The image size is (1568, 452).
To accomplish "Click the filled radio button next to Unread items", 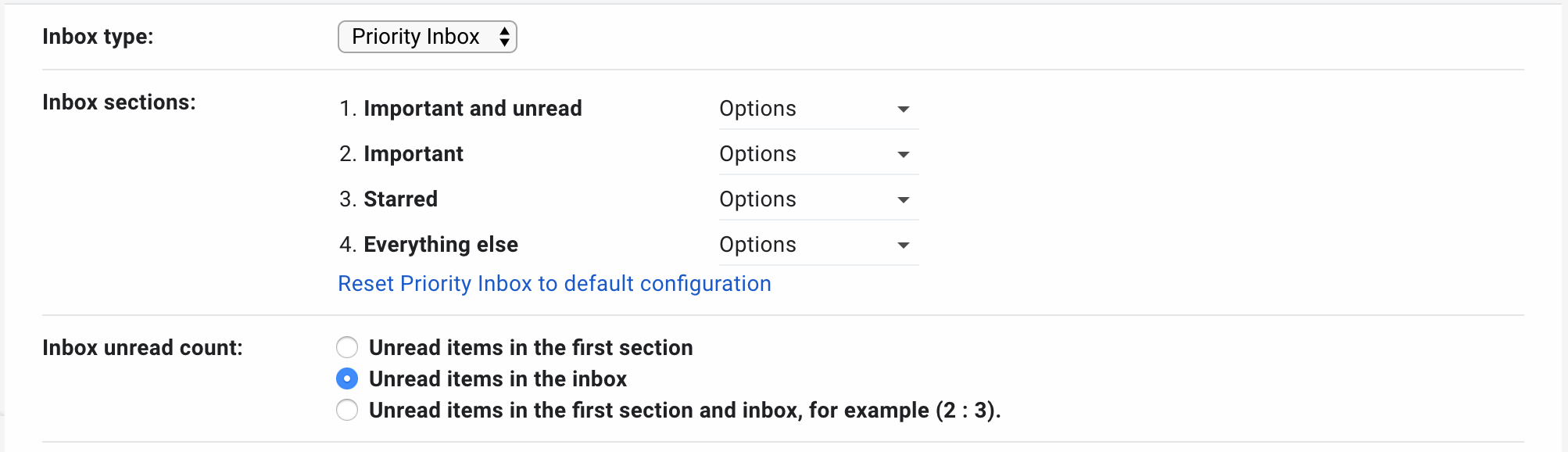I will (x=347, y=378).
